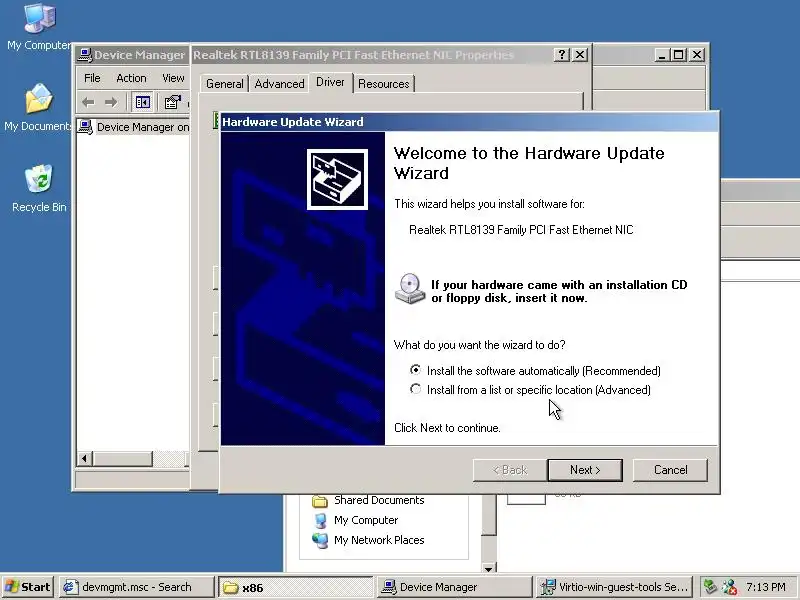The image size is (800, 600).
Task: Open My Computer link in Explorer pane
Action: (366, 520)
